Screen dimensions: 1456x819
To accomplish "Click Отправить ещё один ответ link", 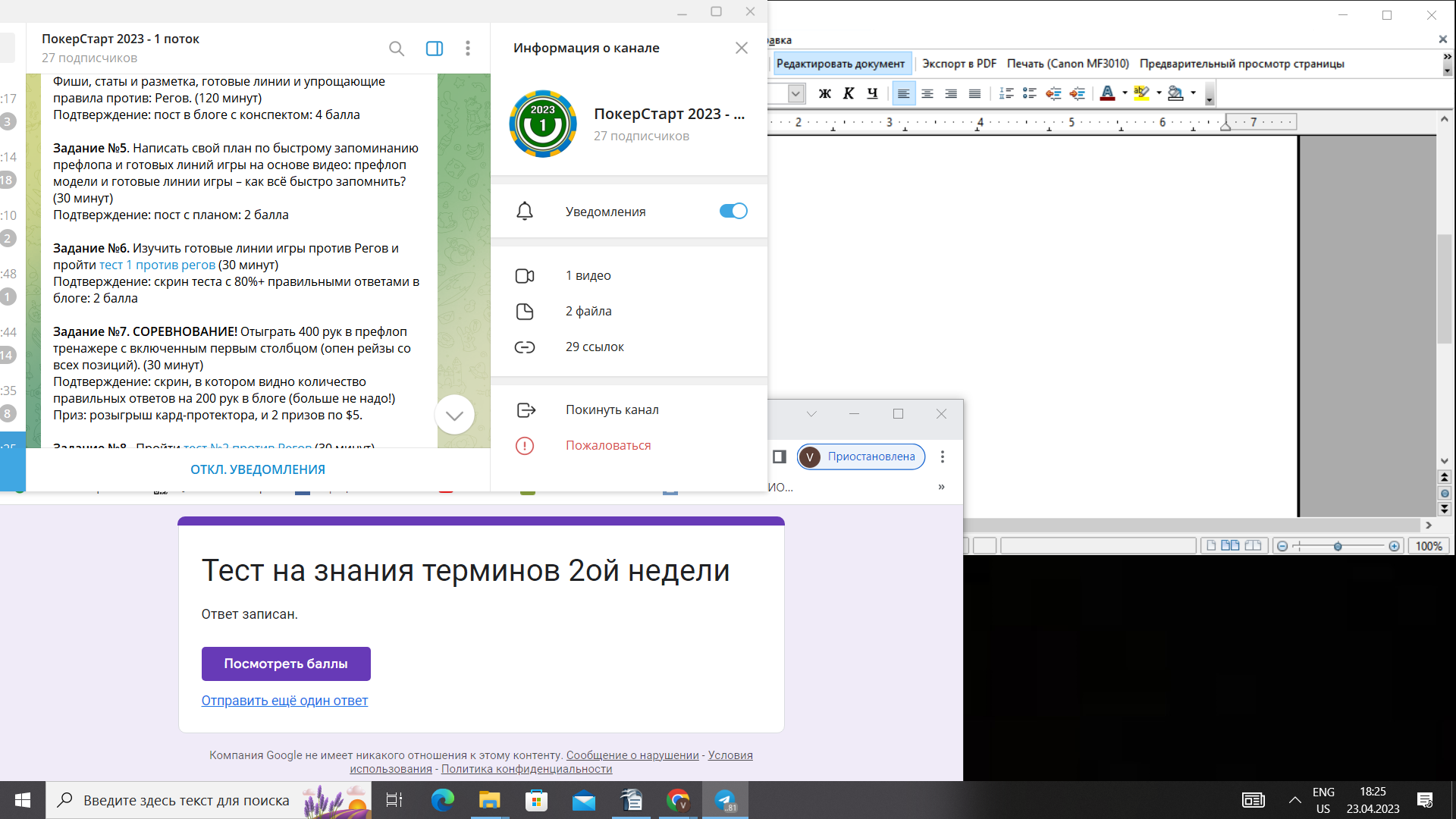I will click(284, 701).
